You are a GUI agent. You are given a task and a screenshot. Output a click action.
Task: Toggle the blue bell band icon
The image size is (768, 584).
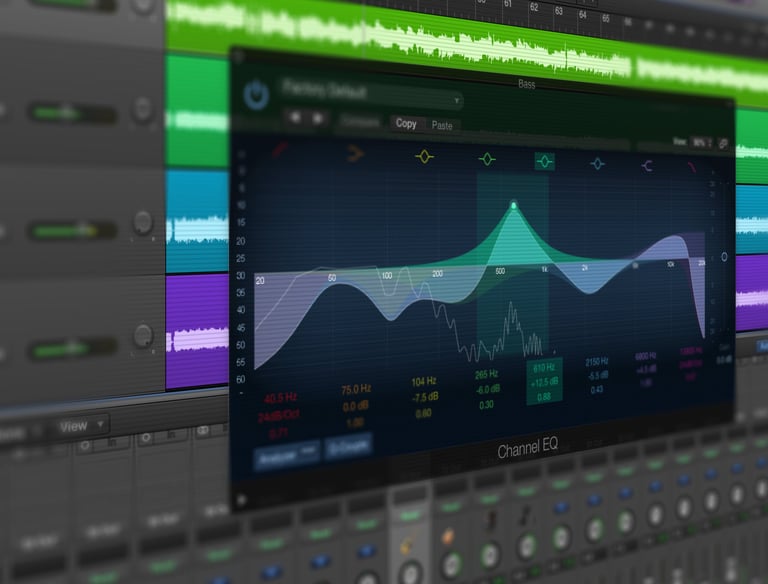point(597,164)
